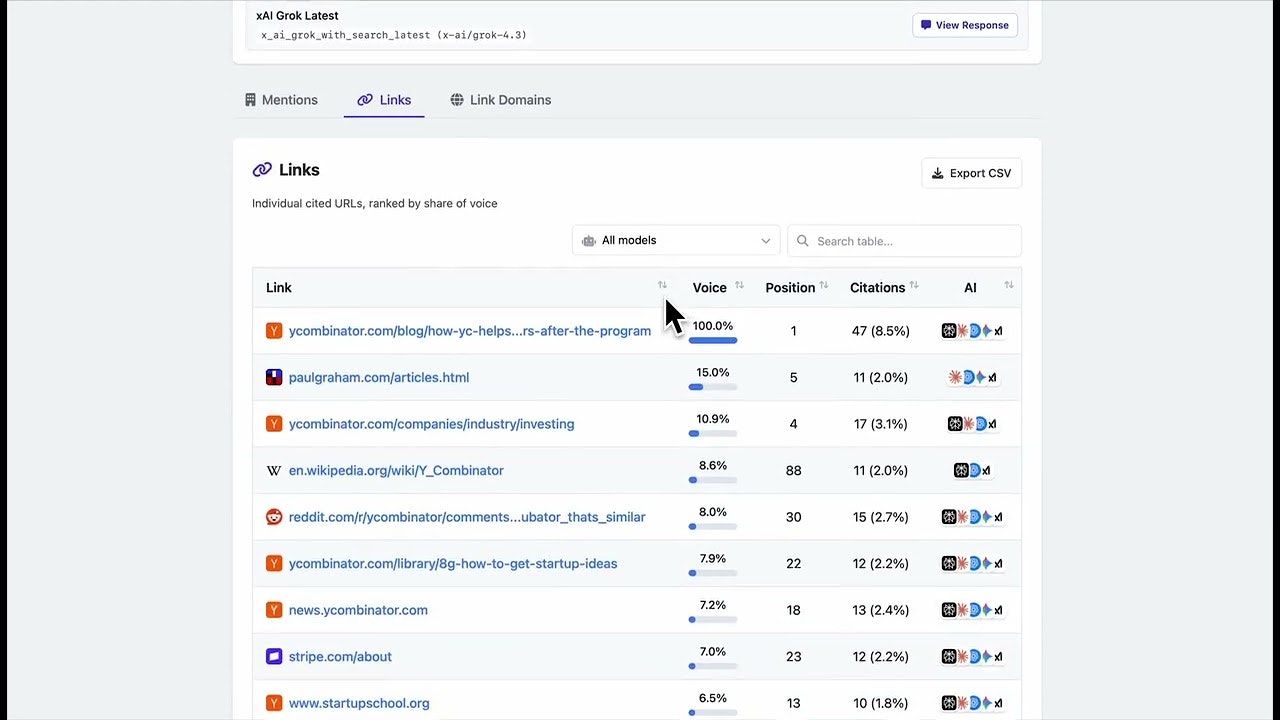Sort by AI column using its sort arrows

click(x=1009, y=286)
